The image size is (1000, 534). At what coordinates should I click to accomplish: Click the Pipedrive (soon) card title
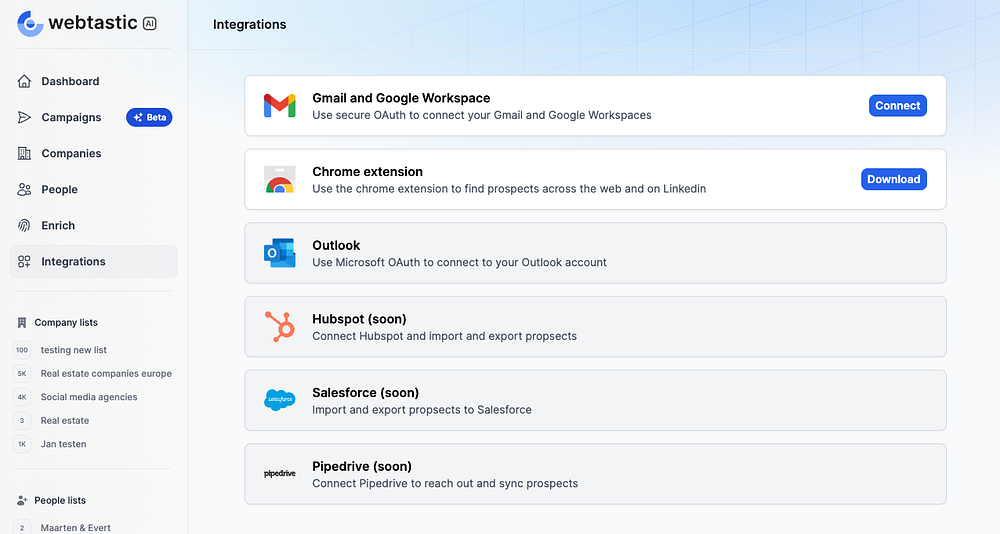[x=362, y=466]
